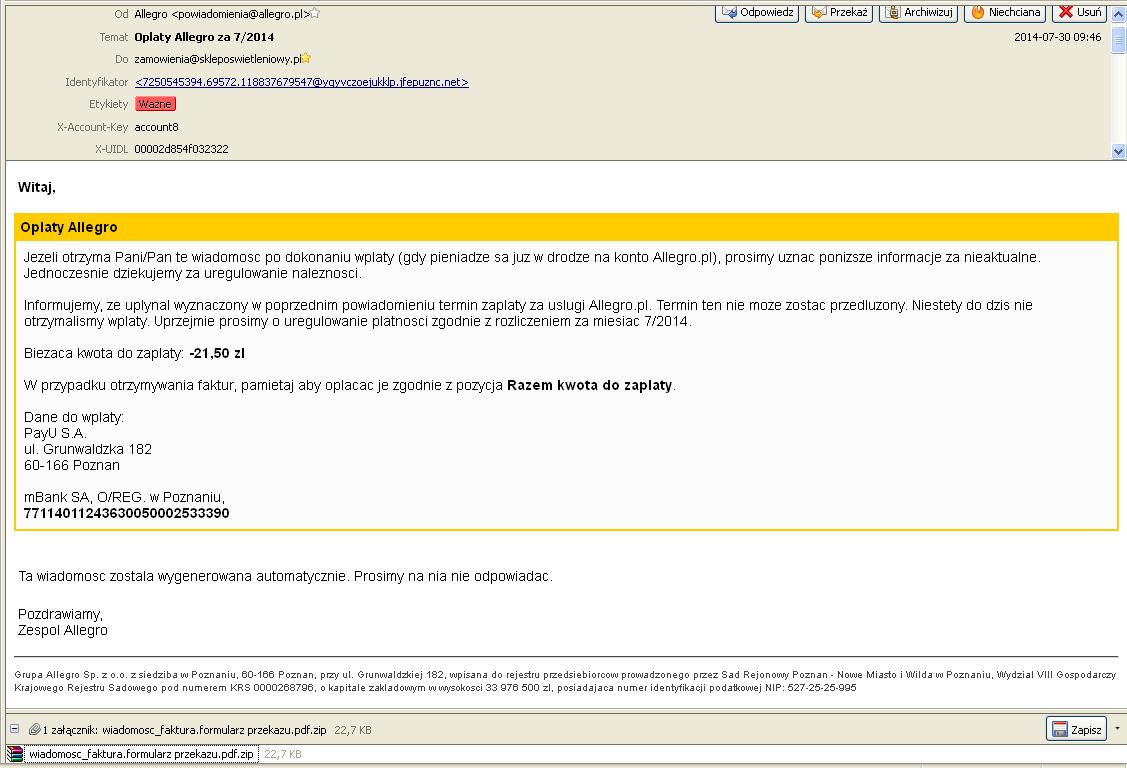Click the automatic message notice "Ta wiadomosc zostala wygenerowana"
Image resolution: width=1127 pixels, height=768 pixels.
[285, 576]
